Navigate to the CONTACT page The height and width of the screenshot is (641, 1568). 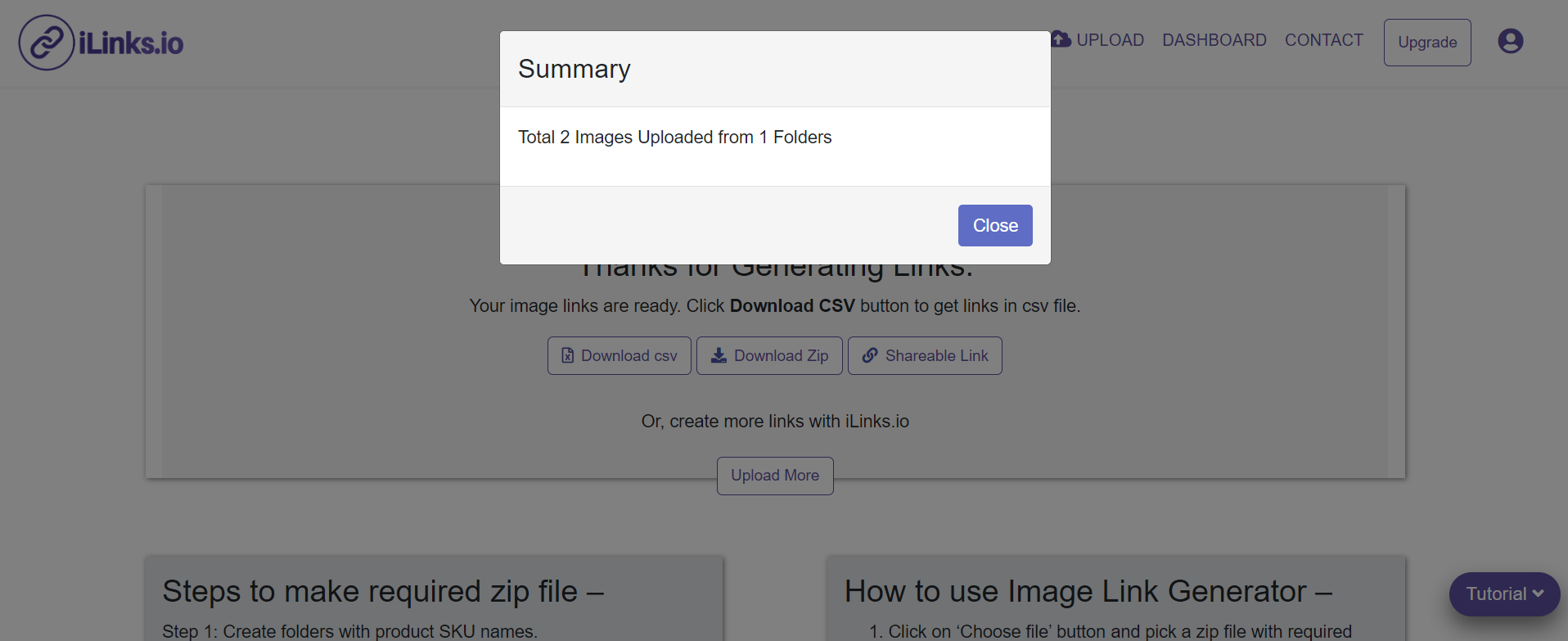(x=1323, y=39)
